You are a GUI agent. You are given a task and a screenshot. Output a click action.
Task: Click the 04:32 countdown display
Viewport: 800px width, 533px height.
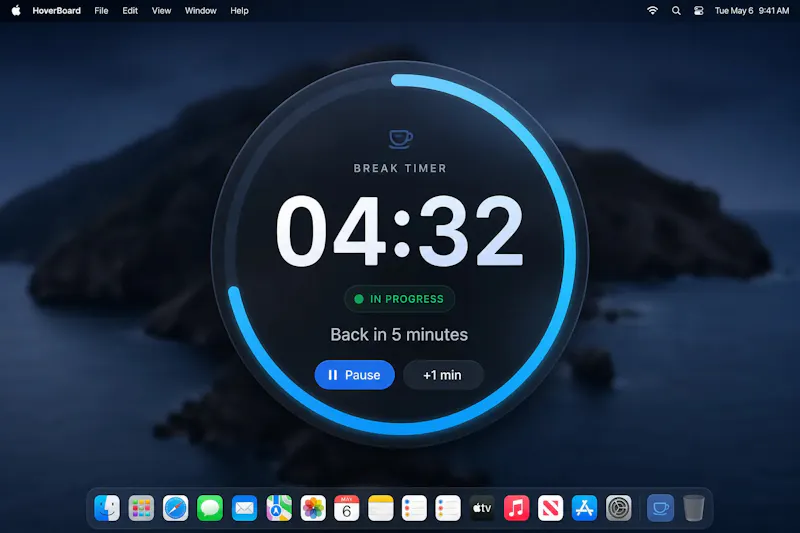[x=399, y=231]
